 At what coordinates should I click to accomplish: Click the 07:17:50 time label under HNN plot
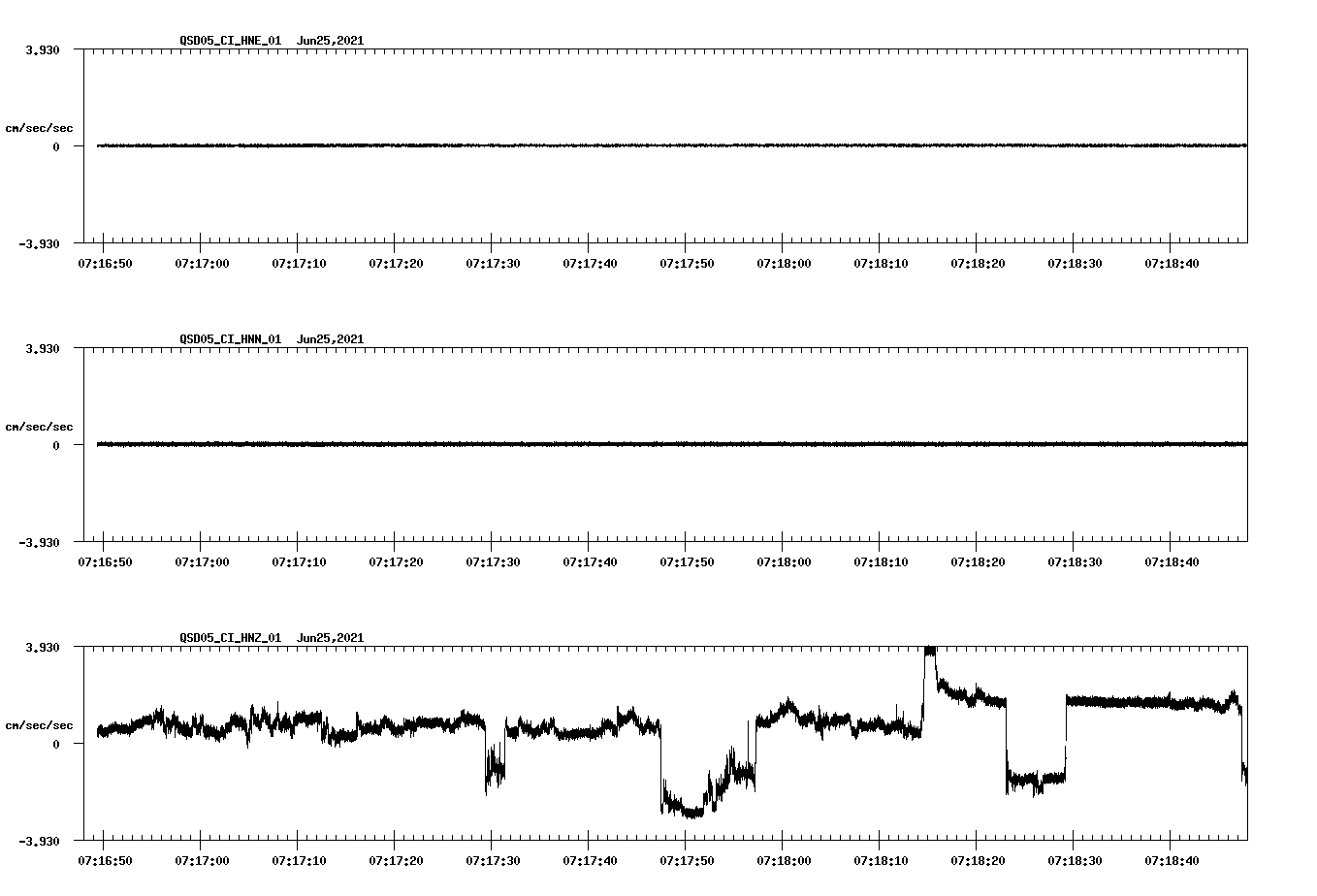point(687,561)
